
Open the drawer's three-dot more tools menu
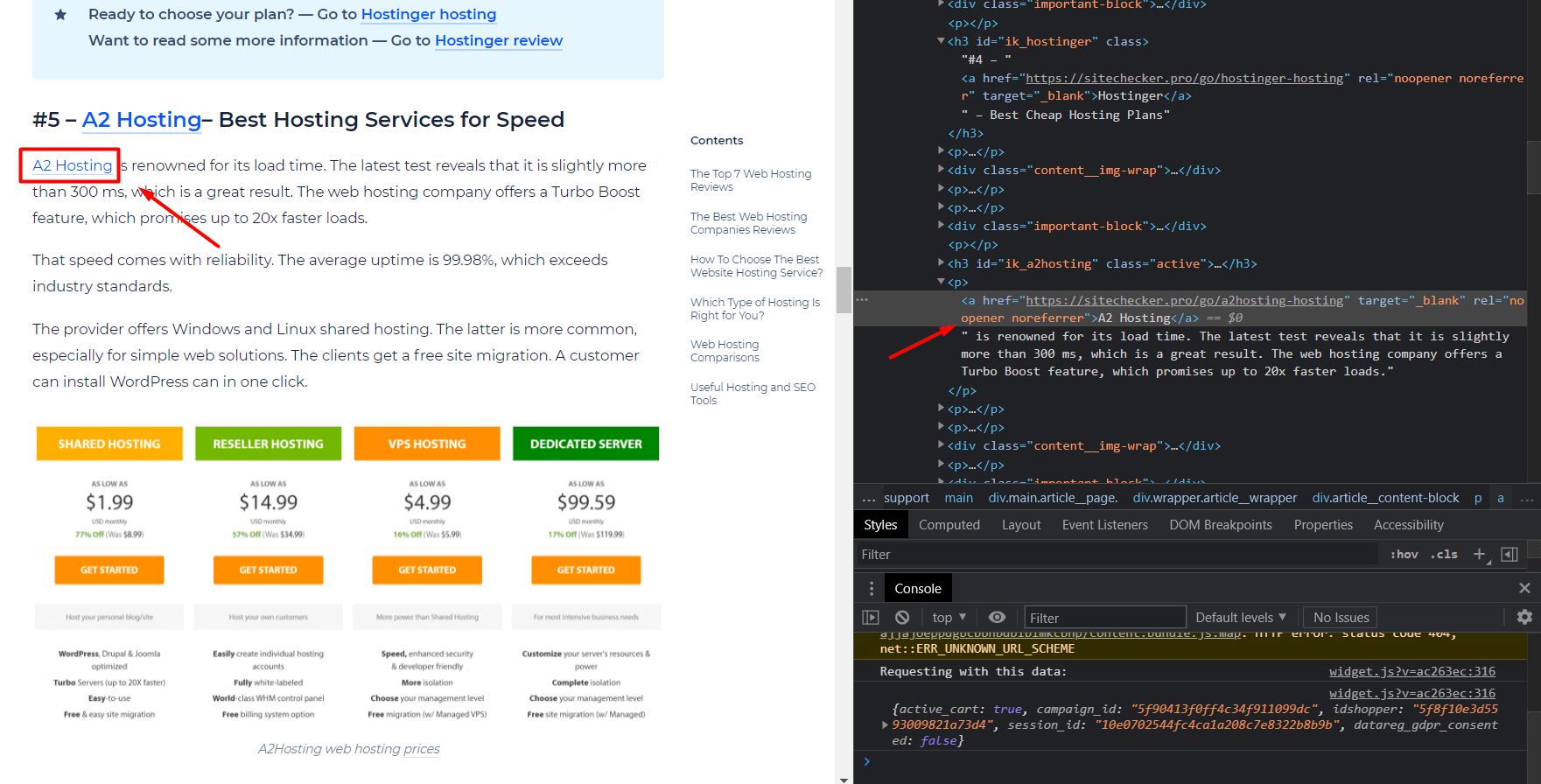[871, 588]
